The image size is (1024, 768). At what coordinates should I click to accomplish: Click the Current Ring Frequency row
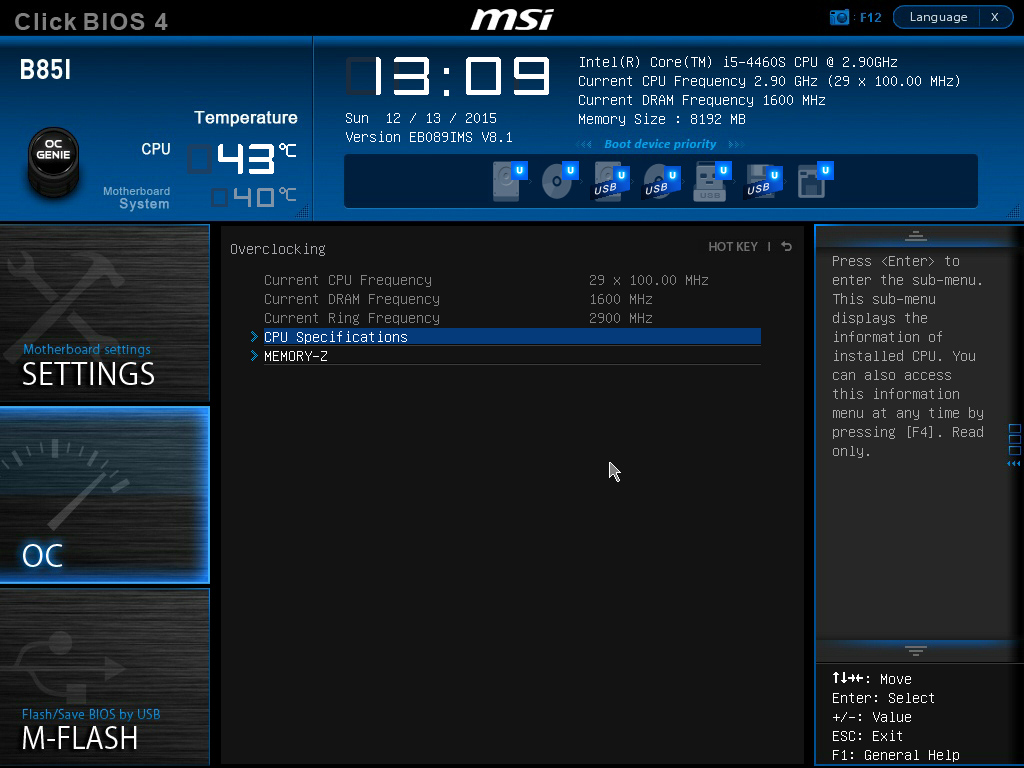pos(458,318)
